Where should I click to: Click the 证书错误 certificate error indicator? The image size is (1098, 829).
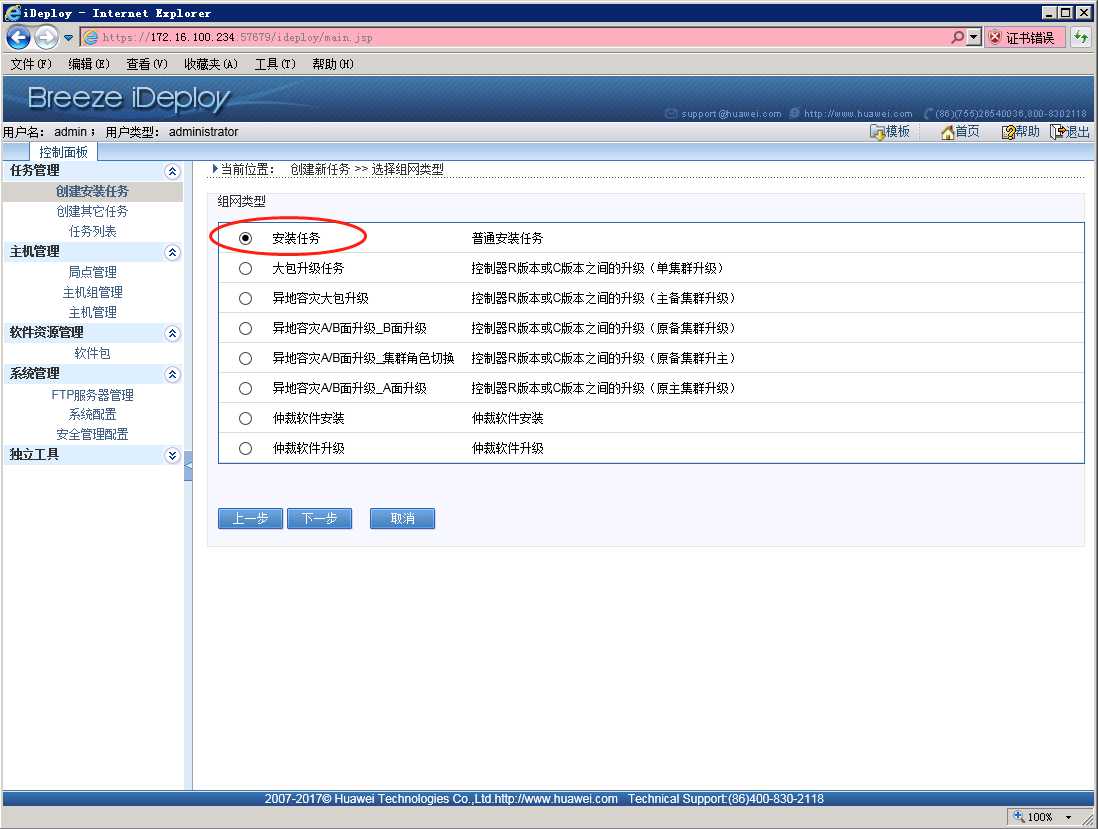tap(1024, 38)
